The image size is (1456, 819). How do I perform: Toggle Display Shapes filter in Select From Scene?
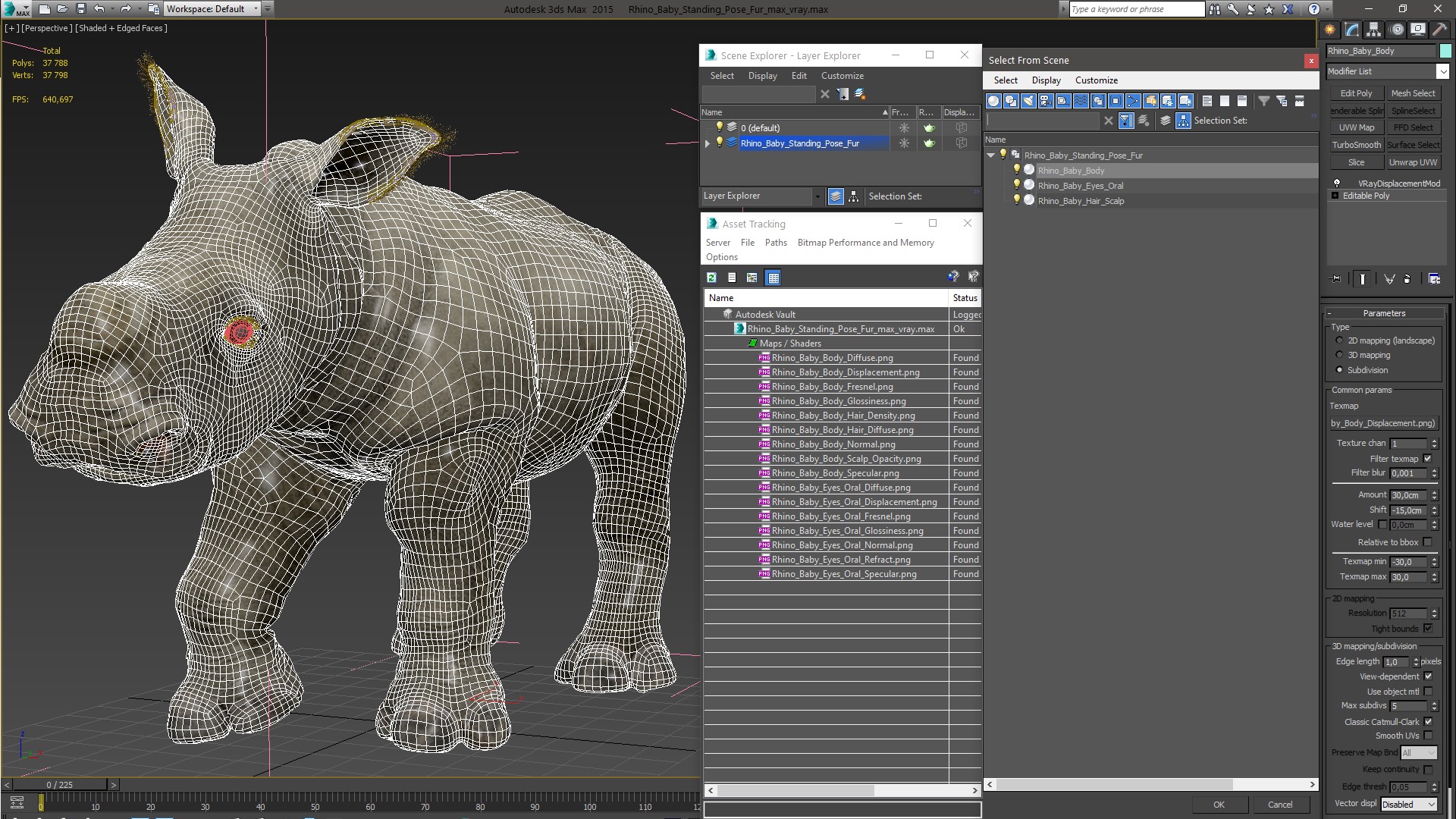point(1011,101)
